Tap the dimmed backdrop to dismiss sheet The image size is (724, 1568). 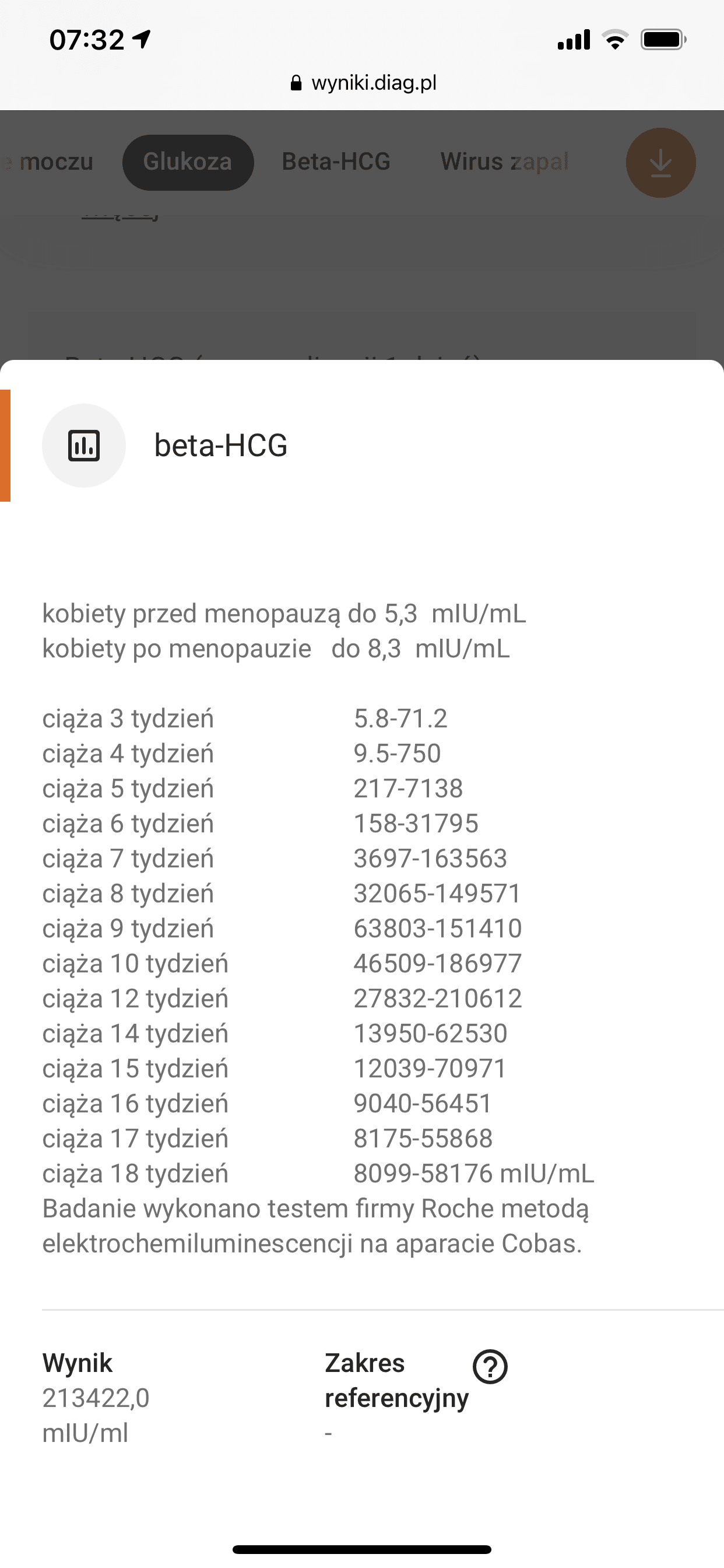click(362, 274)
